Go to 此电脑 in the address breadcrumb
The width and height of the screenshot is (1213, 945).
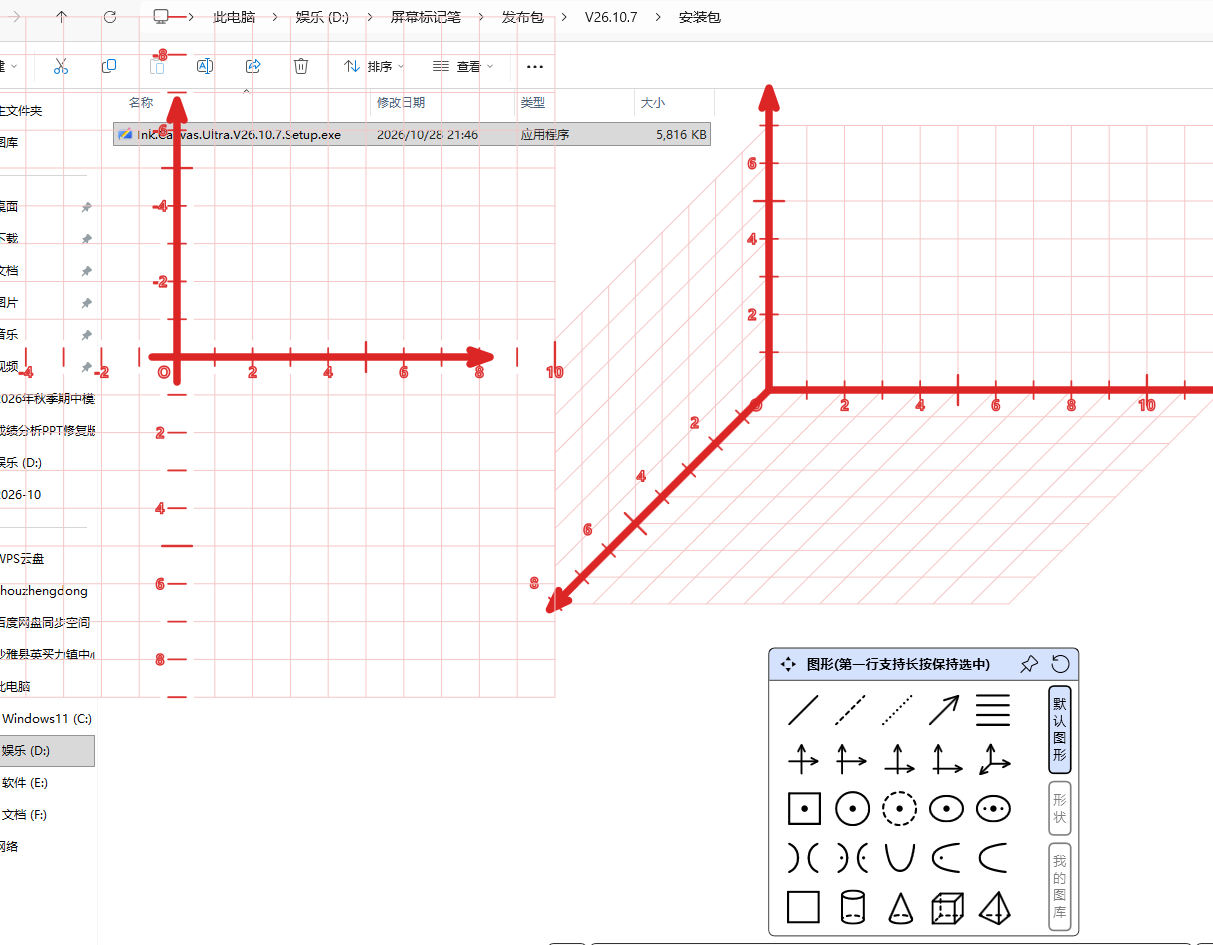[234, 17]
